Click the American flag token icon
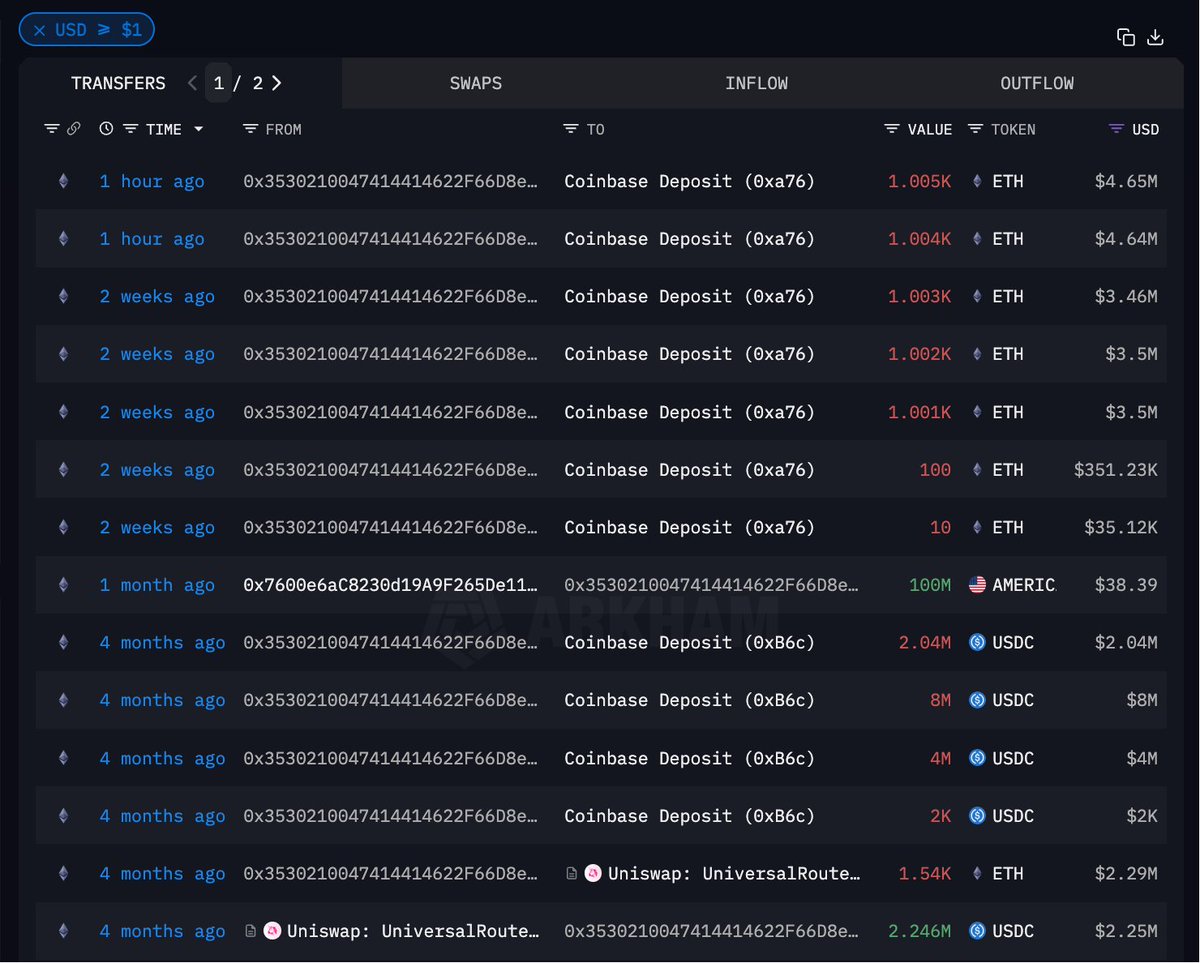This screenshot has width=1200, height=963. click(x=978, y=585)
